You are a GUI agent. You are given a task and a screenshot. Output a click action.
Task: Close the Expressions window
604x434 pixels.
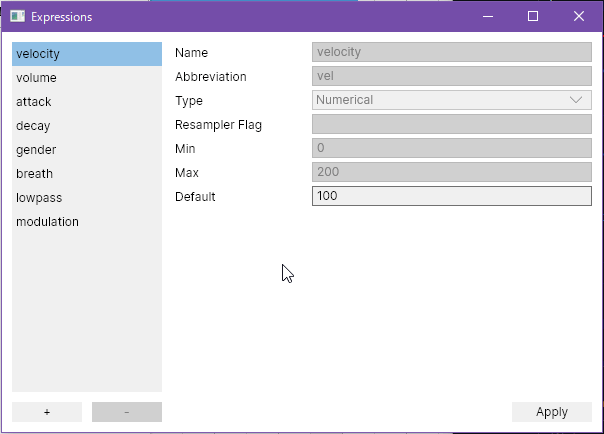[579, 17]
